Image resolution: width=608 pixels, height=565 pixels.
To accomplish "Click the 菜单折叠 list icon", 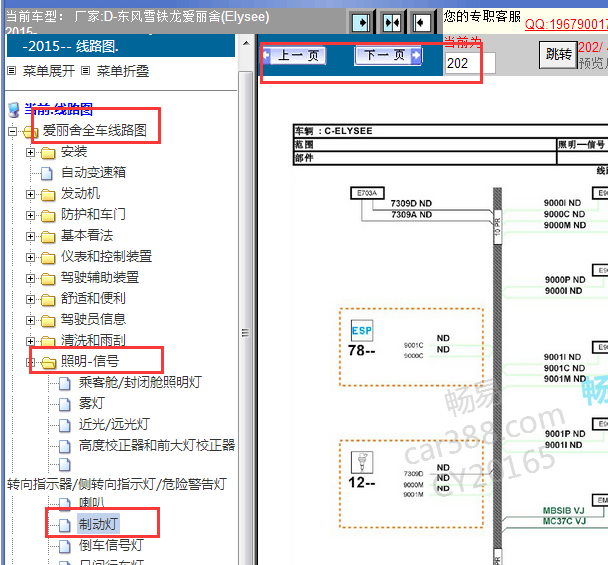I will [86, 71].
